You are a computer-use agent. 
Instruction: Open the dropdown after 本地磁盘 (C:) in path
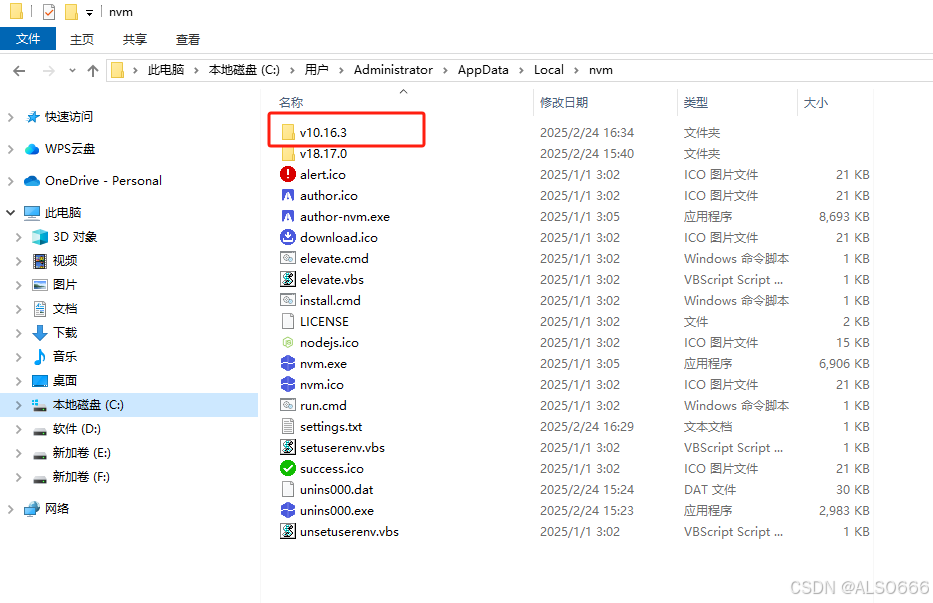[x=292, y=70]
